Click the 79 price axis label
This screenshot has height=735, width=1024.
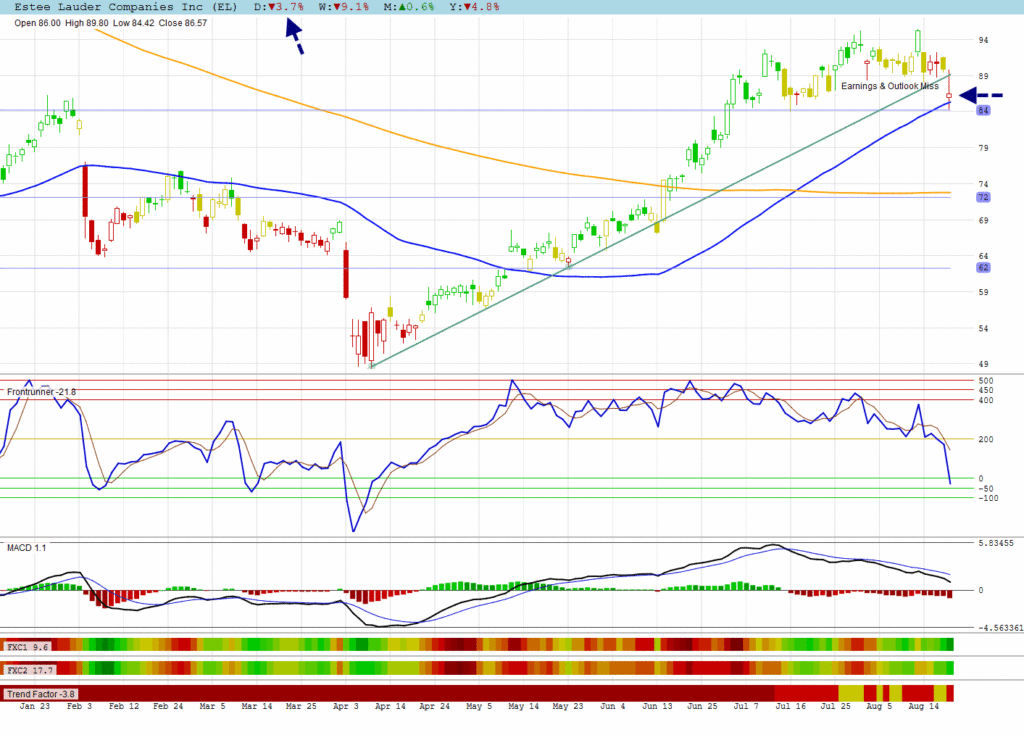point(983,148)
